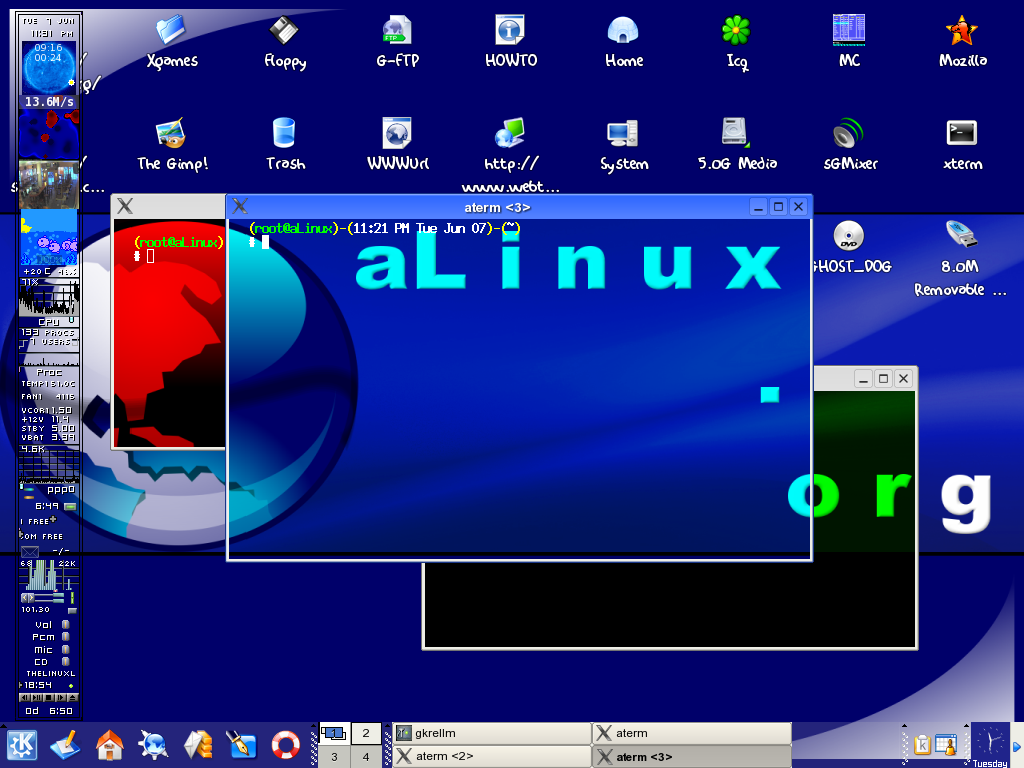This screenshot has width=1024, height=768.
Task: Click gkrellm stop button
Action: 49,697
